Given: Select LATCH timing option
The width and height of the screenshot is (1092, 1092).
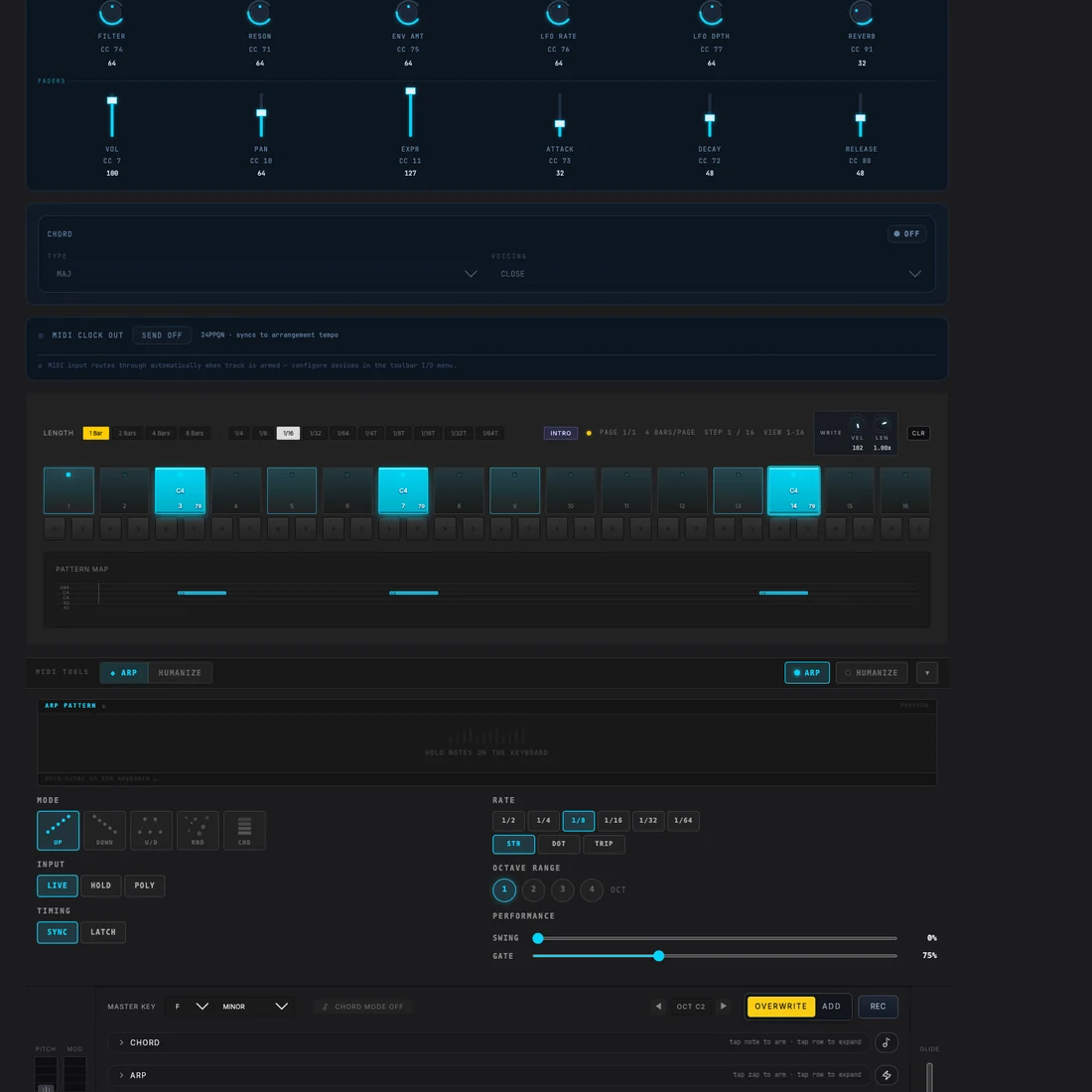Looking at the screenshot, I should (103, 932).
